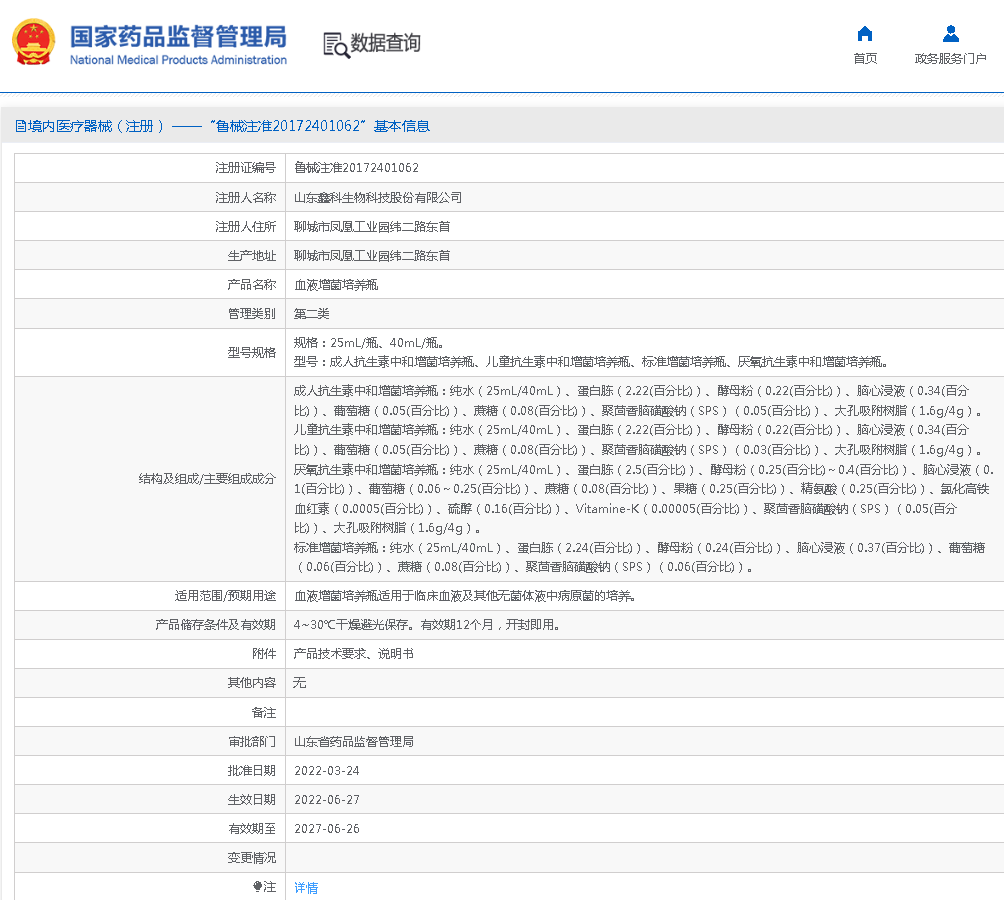Select the registration number 鲁械注准20172401062 value
The image size is (1004, 900).
(x=356, y=168)
